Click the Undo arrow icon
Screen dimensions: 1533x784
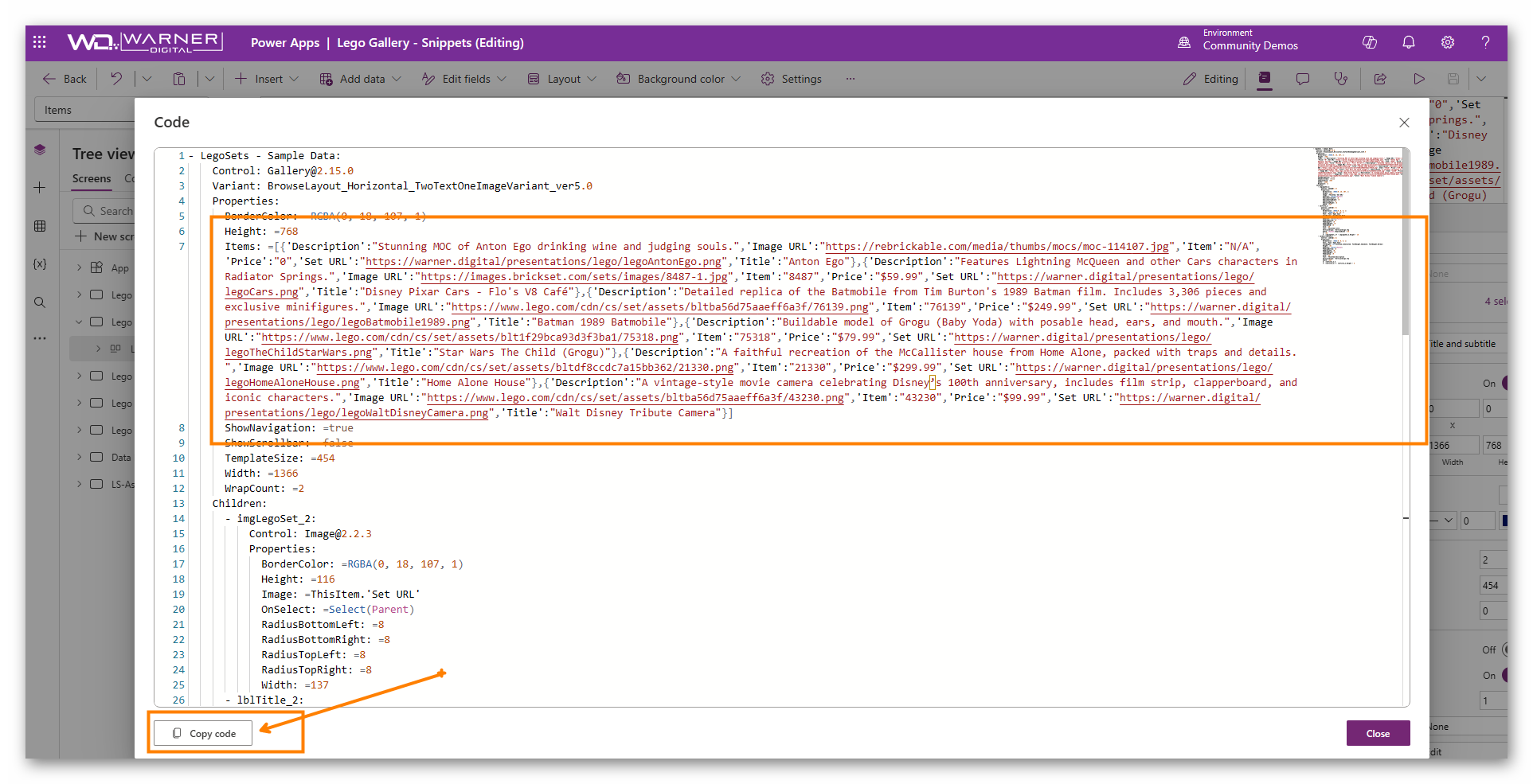click(x=116, y=79)
